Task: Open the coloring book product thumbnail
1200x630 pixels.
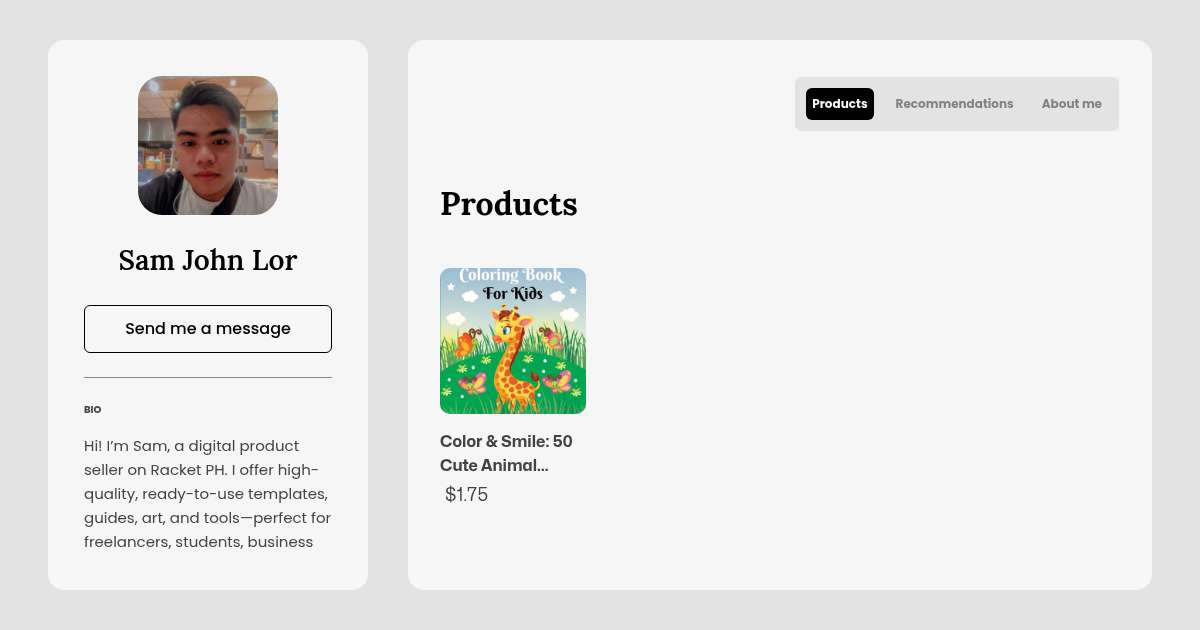Action: (x=513, y=341)
